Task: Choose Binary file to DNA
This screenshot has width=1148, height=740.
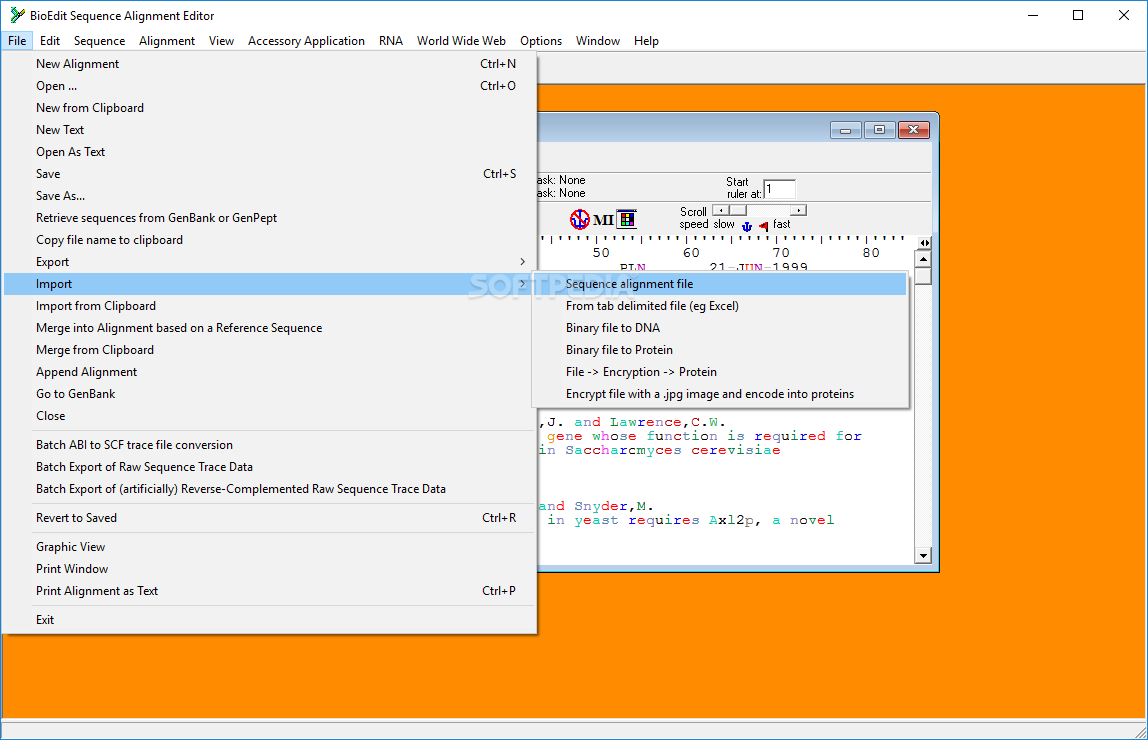Action: [720, 328]
